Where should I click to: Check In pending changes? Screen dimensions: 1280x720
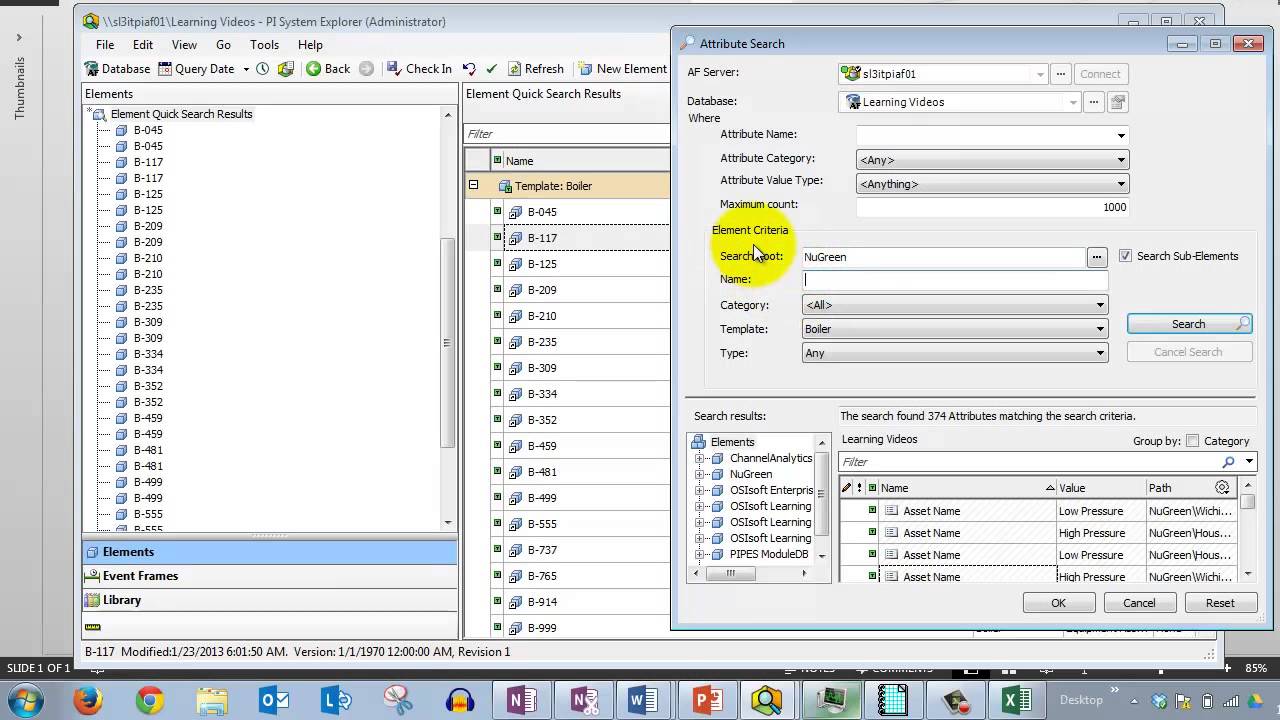(x=418, y=69)
